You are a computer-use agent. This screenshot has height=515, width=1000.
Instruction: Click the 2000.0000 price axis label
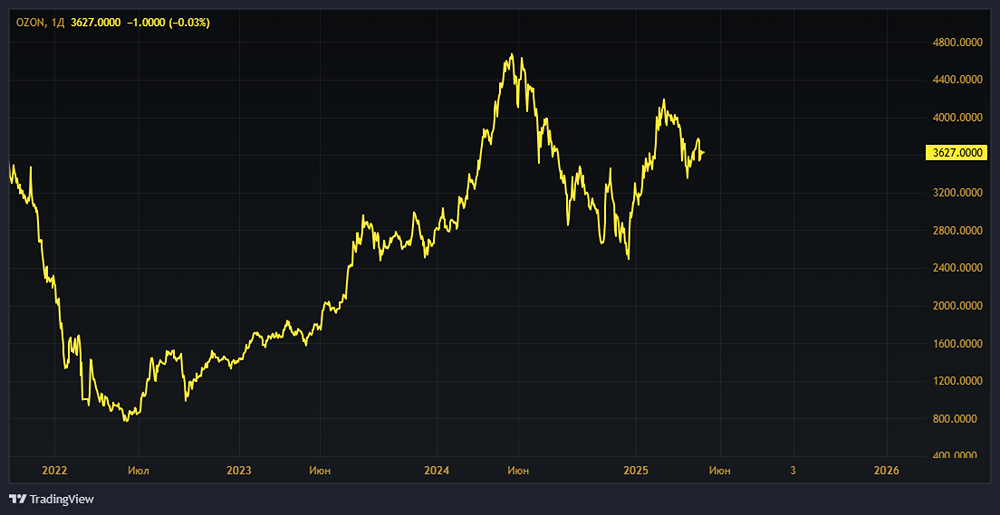pyautogui.click(x=956, y=306)
